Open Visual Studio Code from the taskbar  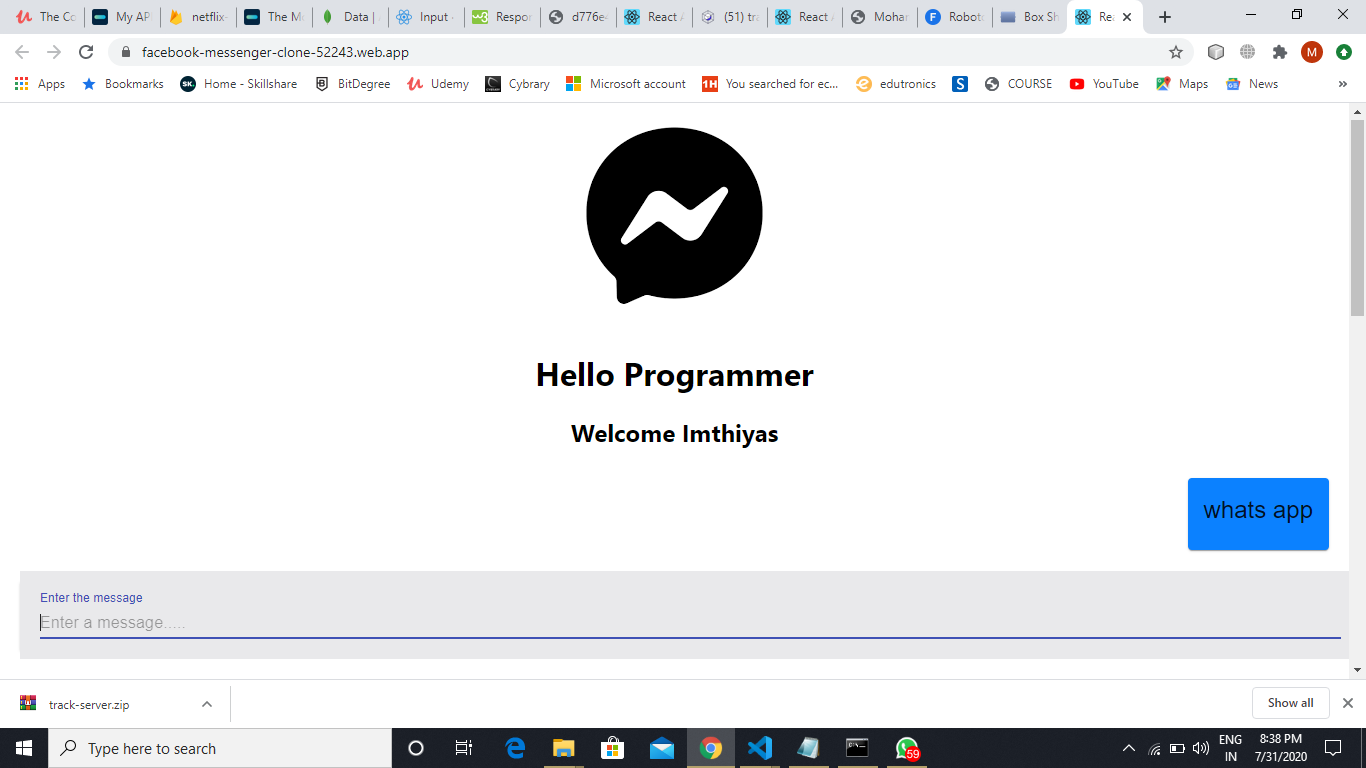pos(760,748)
